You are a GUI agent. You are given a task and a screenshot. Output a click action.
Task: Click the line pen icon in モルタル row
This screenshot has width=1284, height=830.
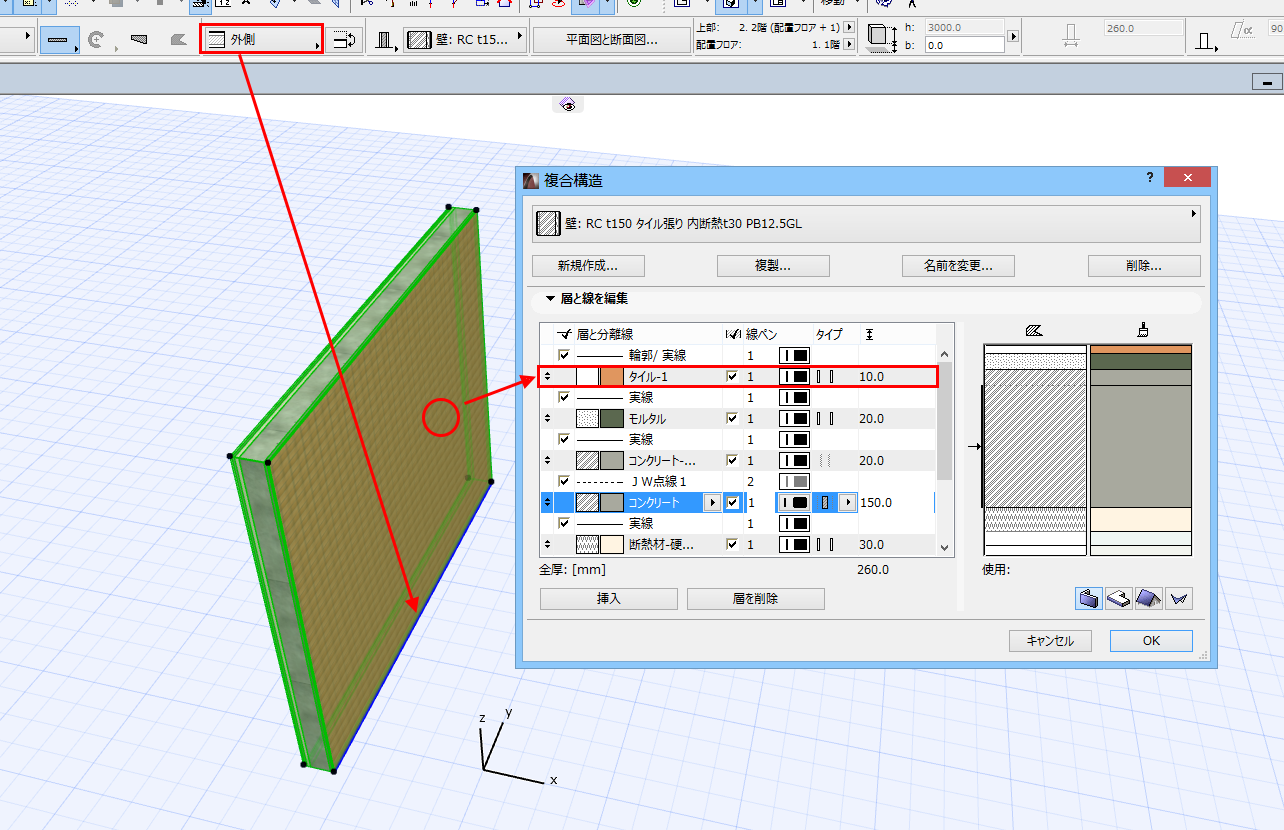pyautogui.click(x=794, y=419)
